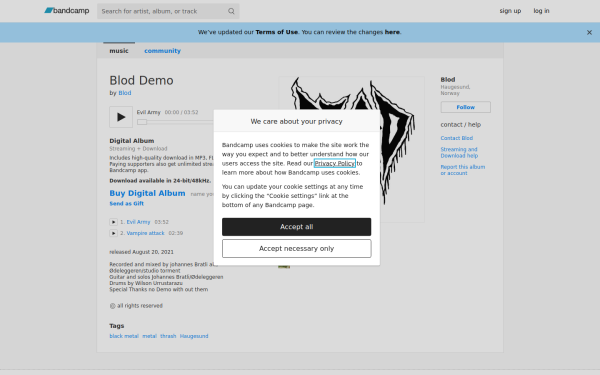Open the log in link
Viewport: 600px width, 375px height.
pos(541,11)
